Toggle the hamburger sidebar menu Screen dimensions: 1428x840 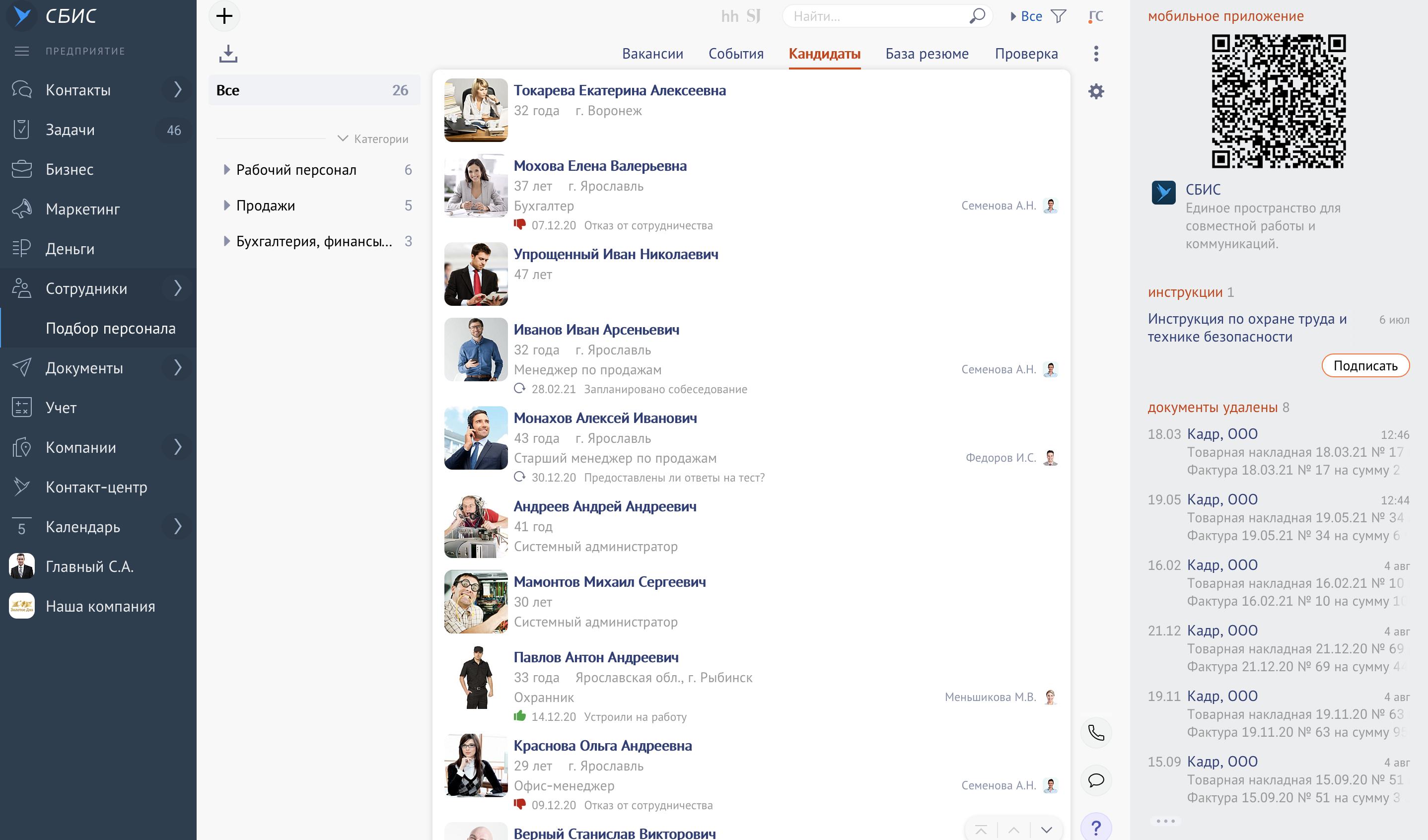point(21,51)
